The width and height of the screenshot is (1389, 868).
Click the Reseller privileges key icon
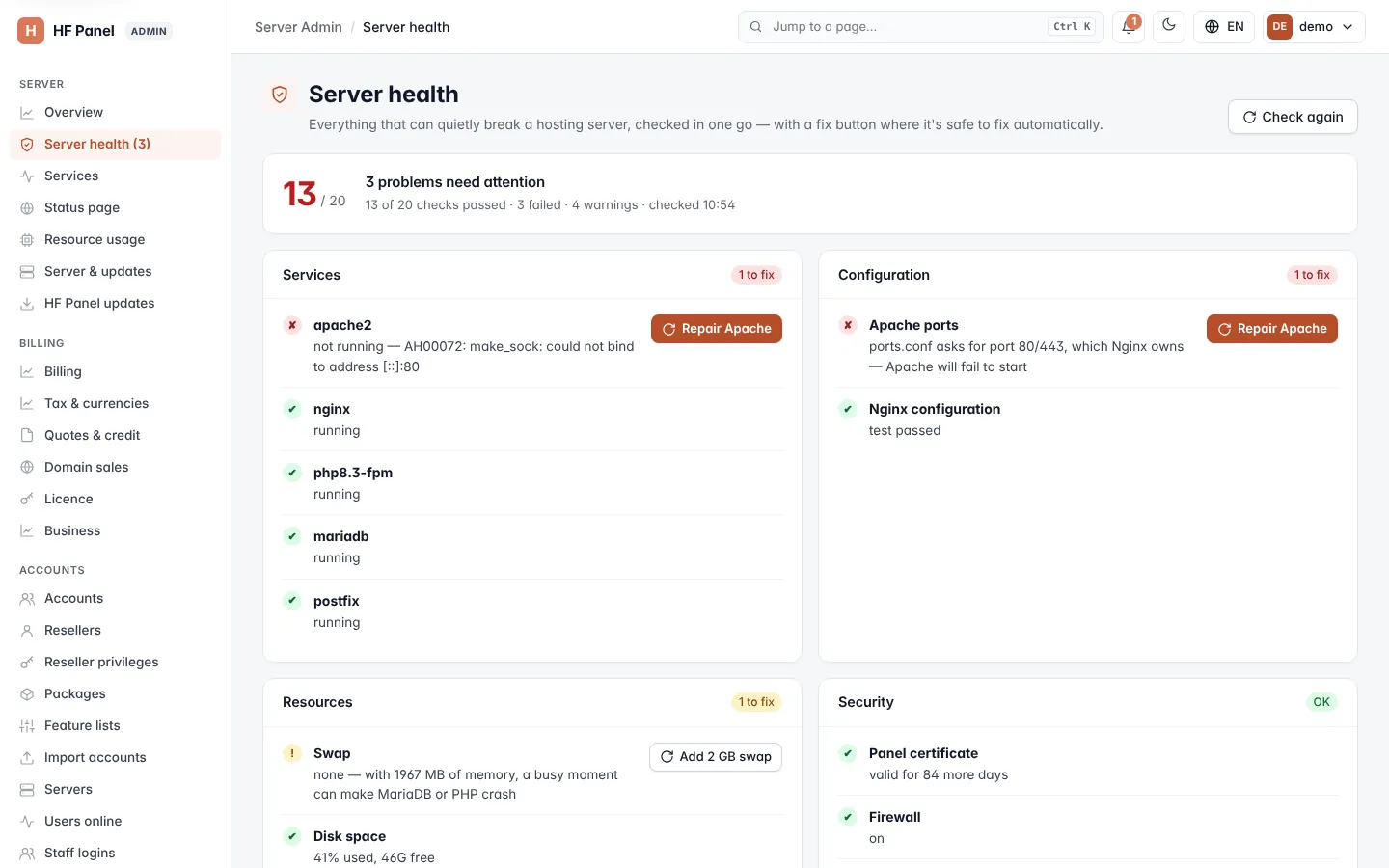(x=27, y=662)
